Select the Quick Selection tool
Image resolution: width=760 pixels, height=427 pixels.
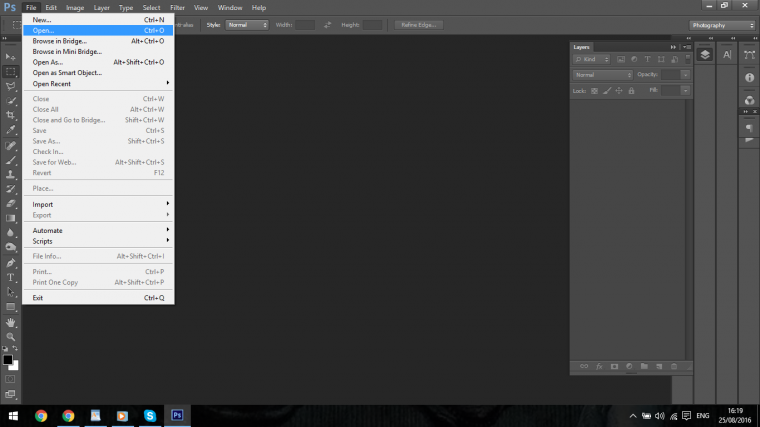10,101
